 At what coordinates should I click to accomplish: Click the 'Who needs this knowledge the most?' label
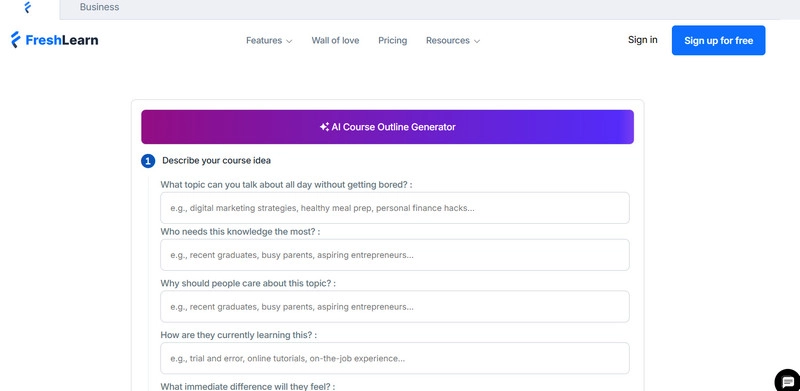[x=240, y=232]
